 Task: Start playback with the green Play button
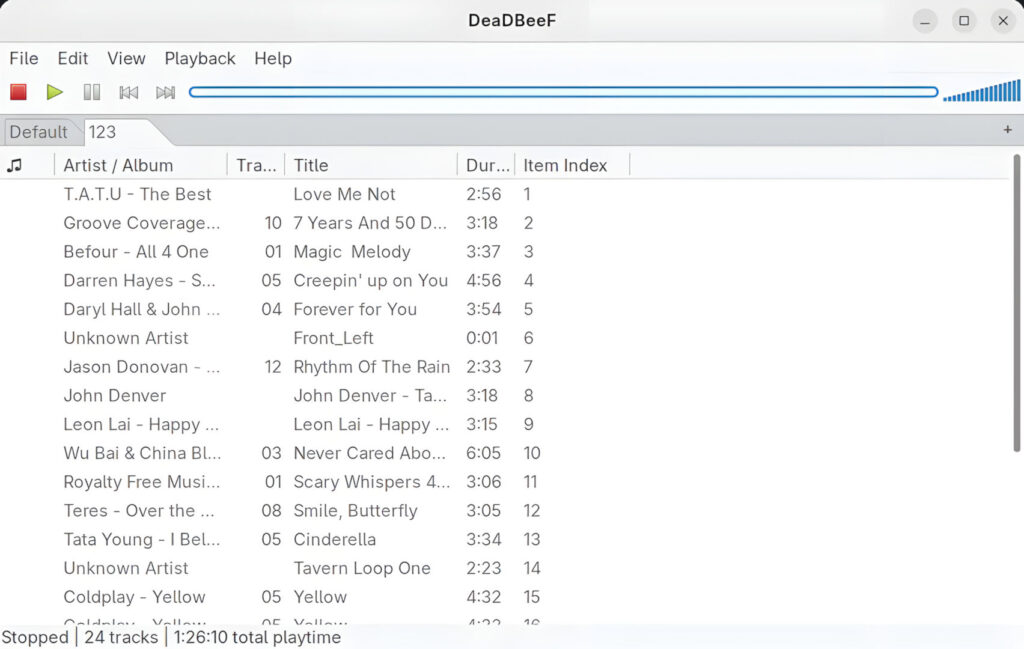(55, 92)
